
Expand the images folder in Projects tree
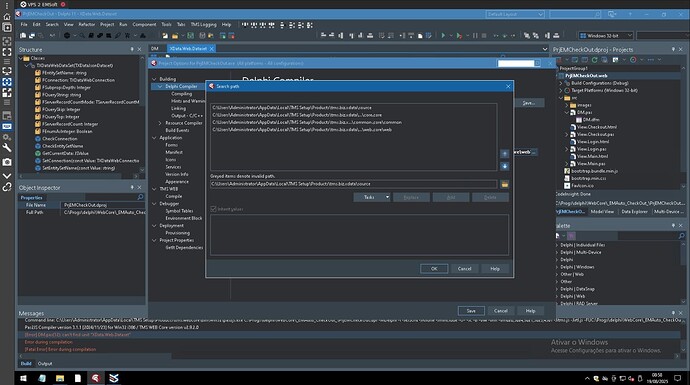[567, 106]
